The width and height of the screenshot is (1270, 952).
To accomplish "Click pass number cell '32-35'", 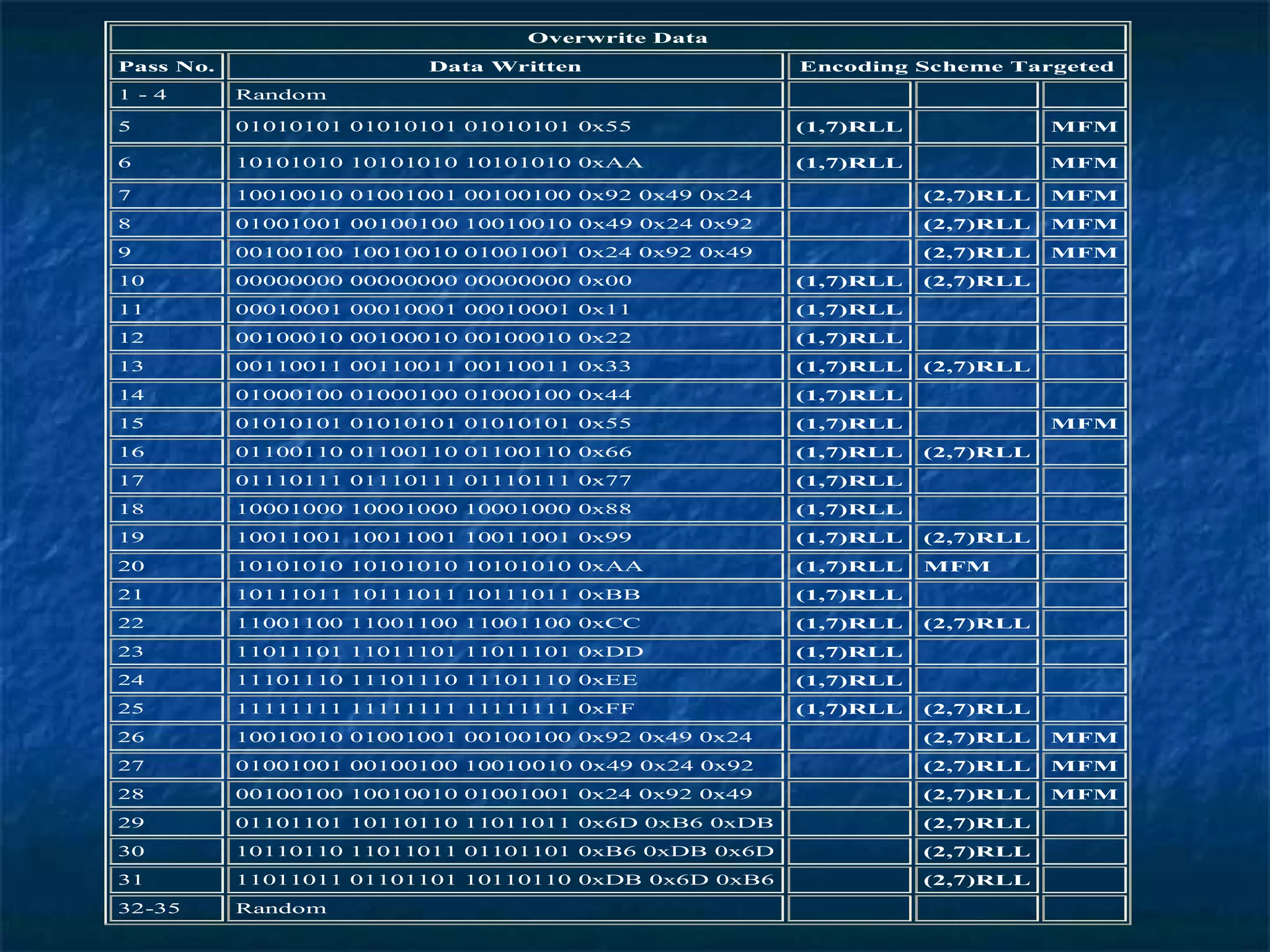I will coord(166,908).
